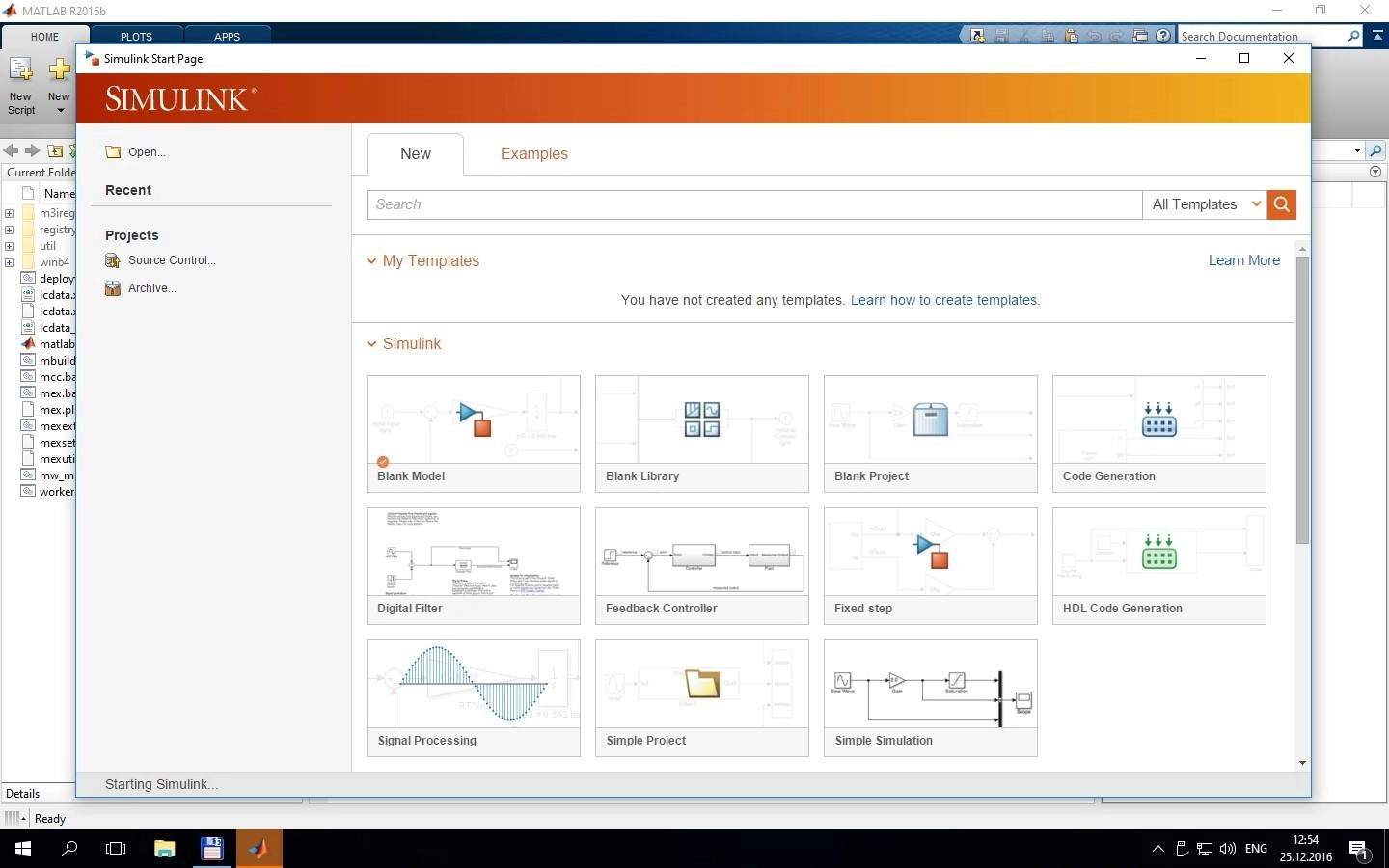Click the orange search button
The image size is (1389, 868).
pyautogui.click(x=1282, y=204)
